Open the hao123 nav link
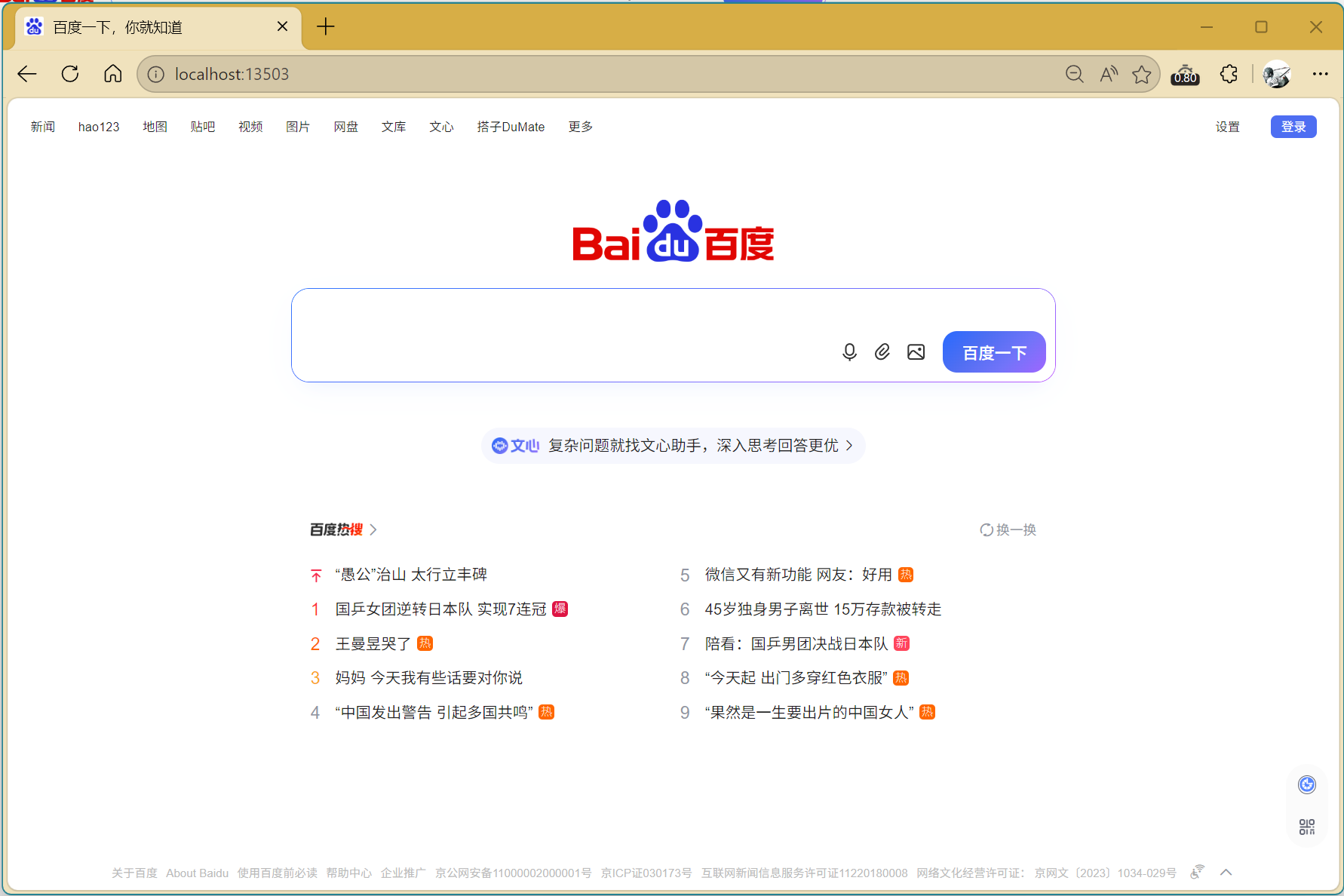 (x=99, y=127)
